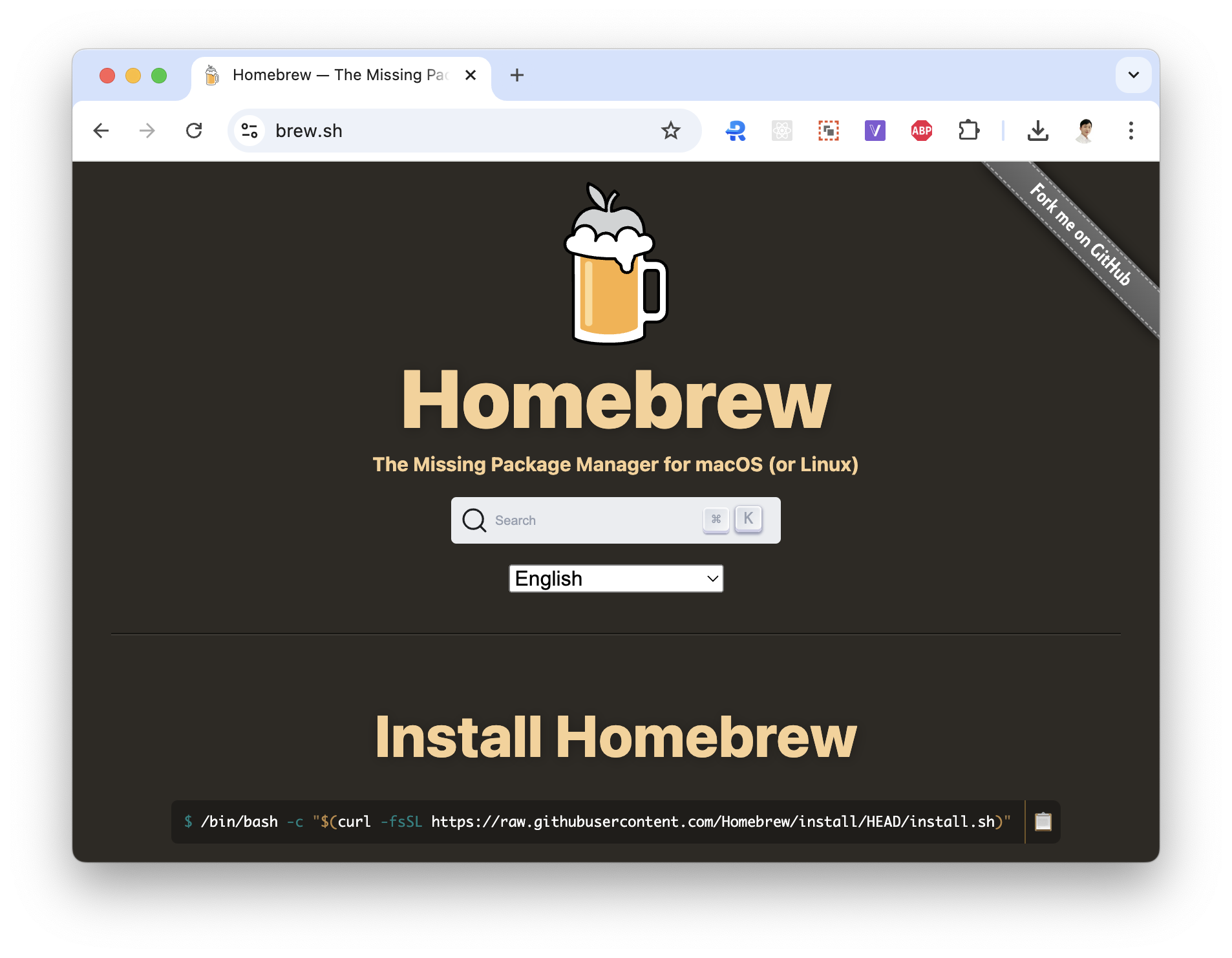Open the blue R extension icon
The image size is (1232, 958).
tap(735, 131)
